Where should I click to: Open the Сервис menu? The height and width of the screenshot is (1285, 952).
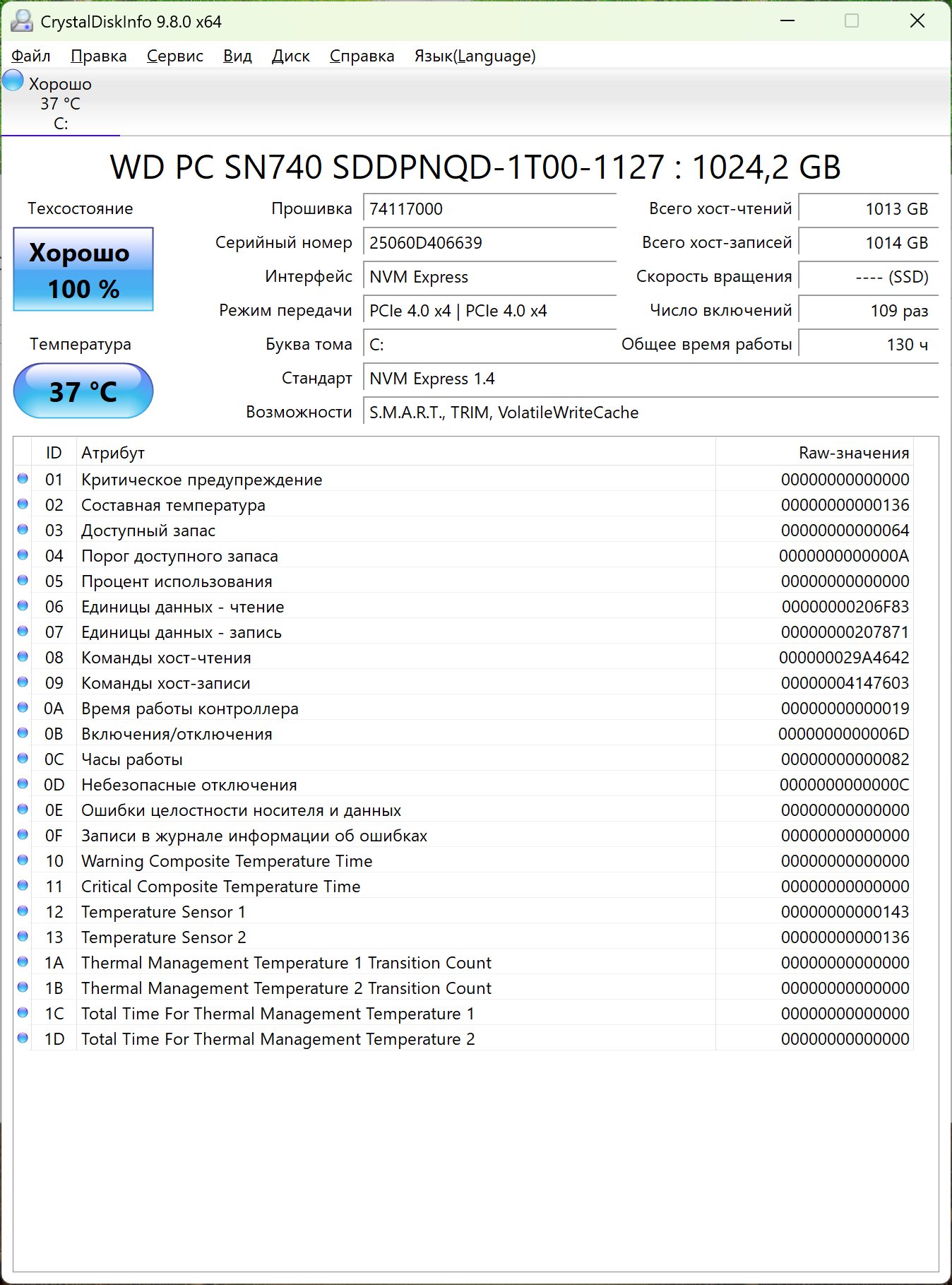(175, 56)
